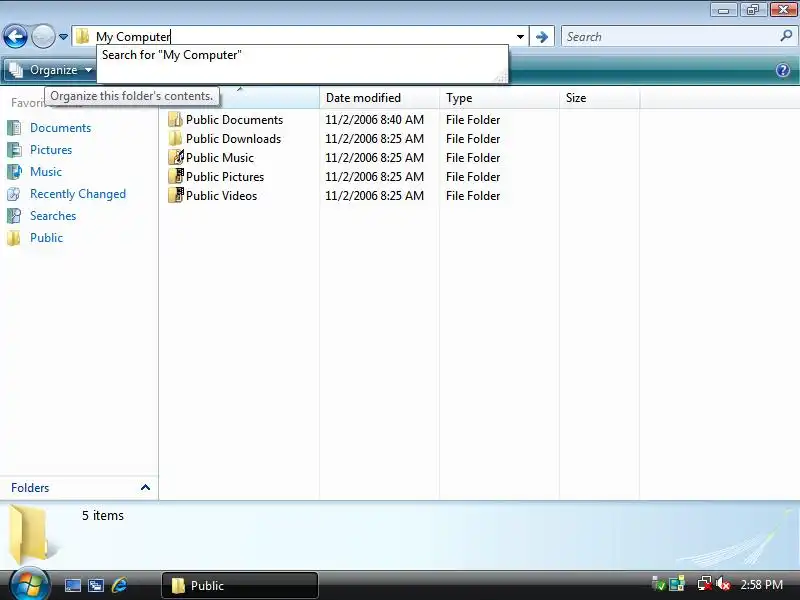This screenshot has height=600, width=800.
Task: Click the network tray icon
Action: pos(705,584)
